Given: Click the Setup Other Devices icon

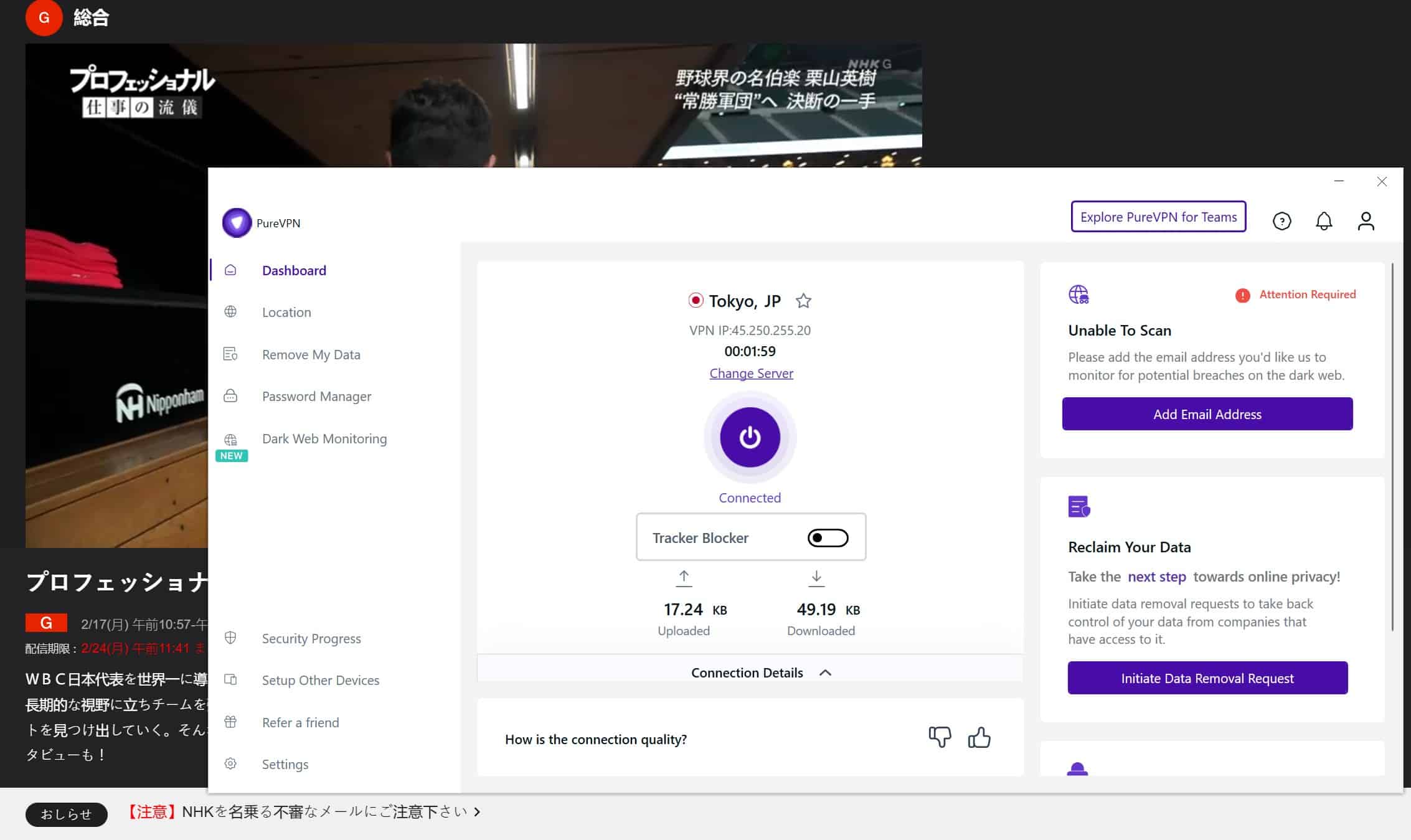Looking at the screenshot, I should click(x=230, y=679).
